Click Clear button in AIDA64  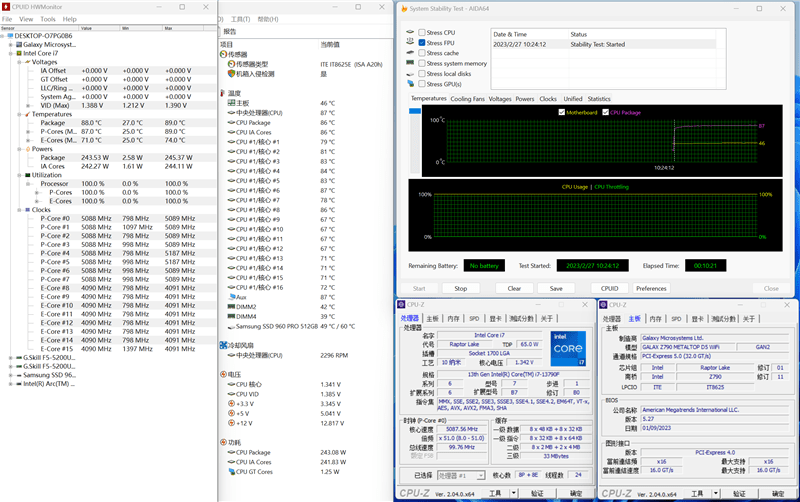point(514,288)
